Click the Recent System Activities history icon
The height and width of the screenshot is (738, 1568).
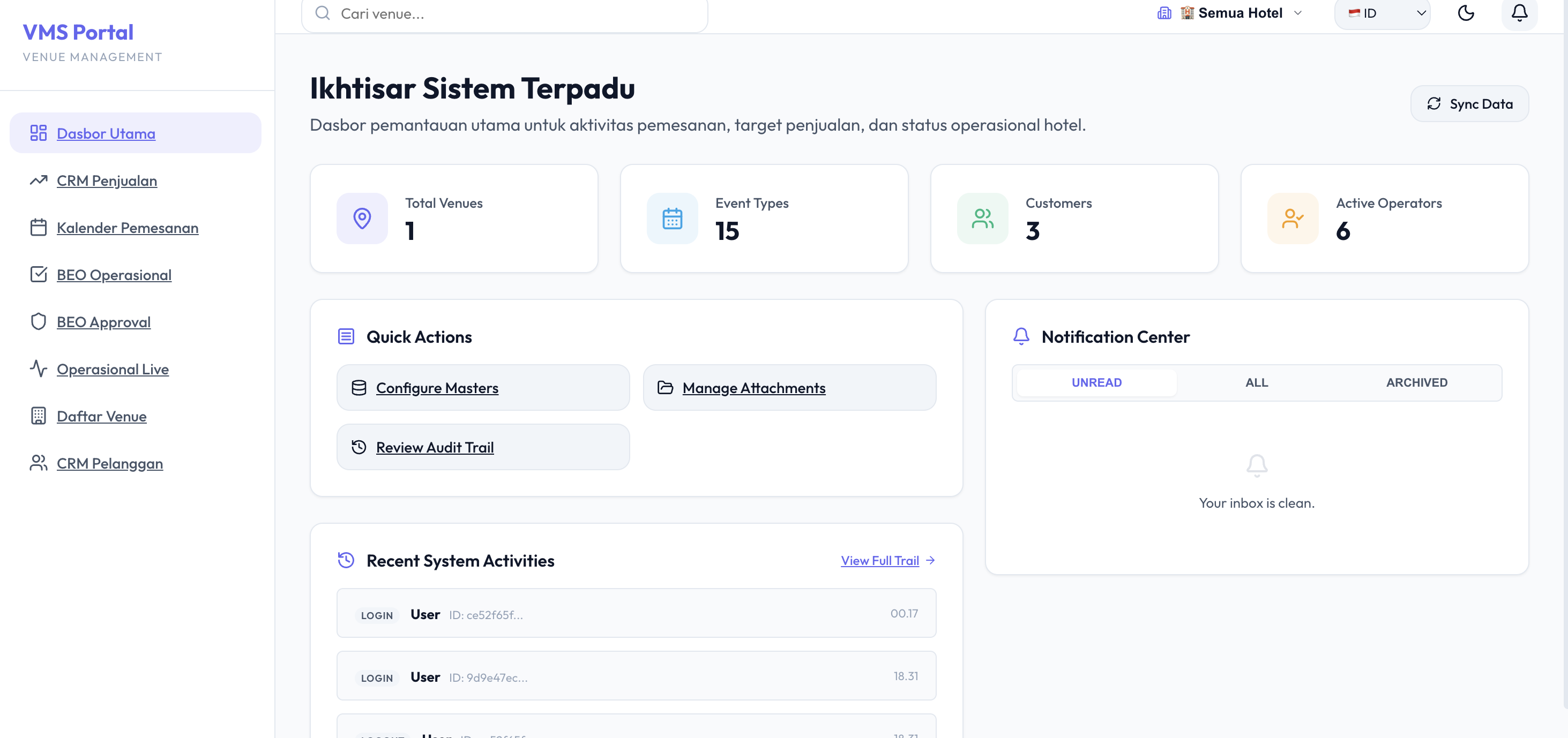coord(346,560)
